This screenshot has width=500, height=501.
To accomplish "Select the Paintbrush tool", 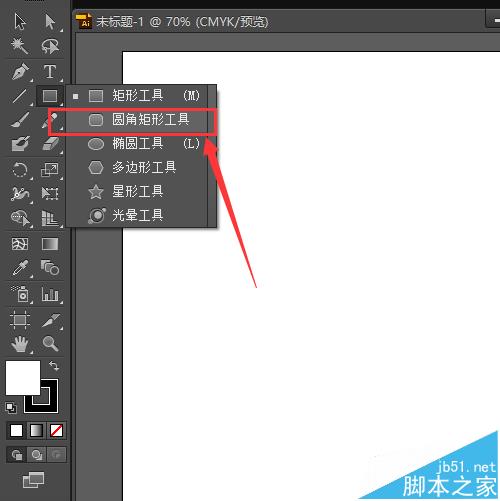I will tap(20, 120).
